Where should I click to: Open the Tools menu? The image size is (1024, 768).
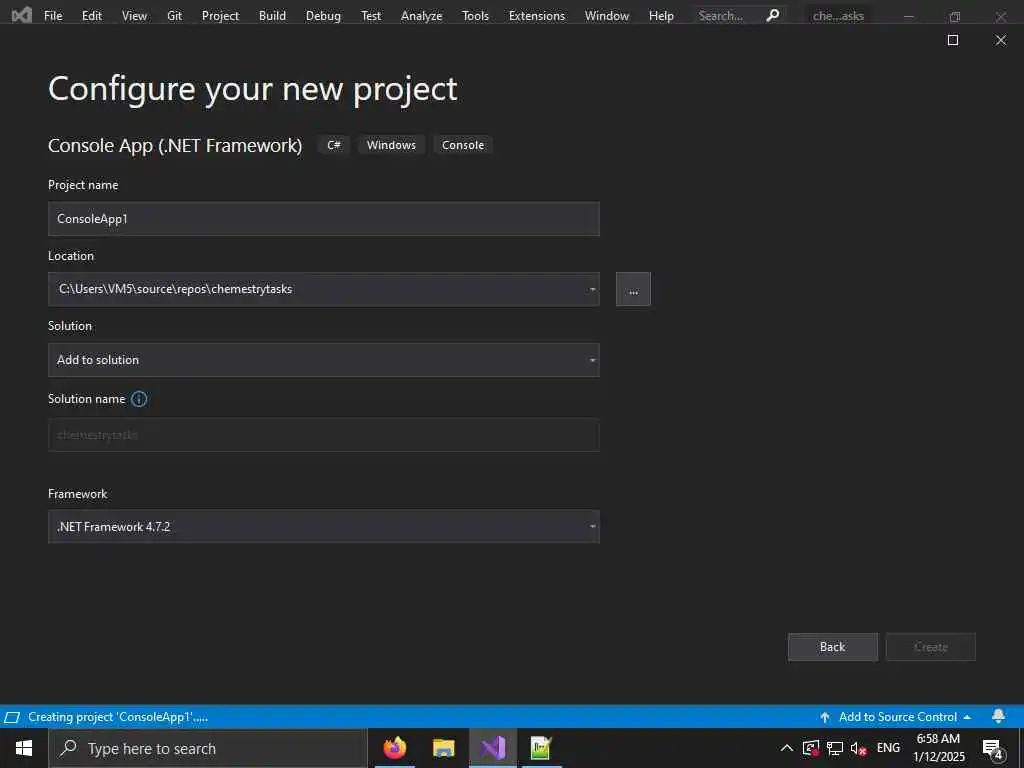pos(475,16)
